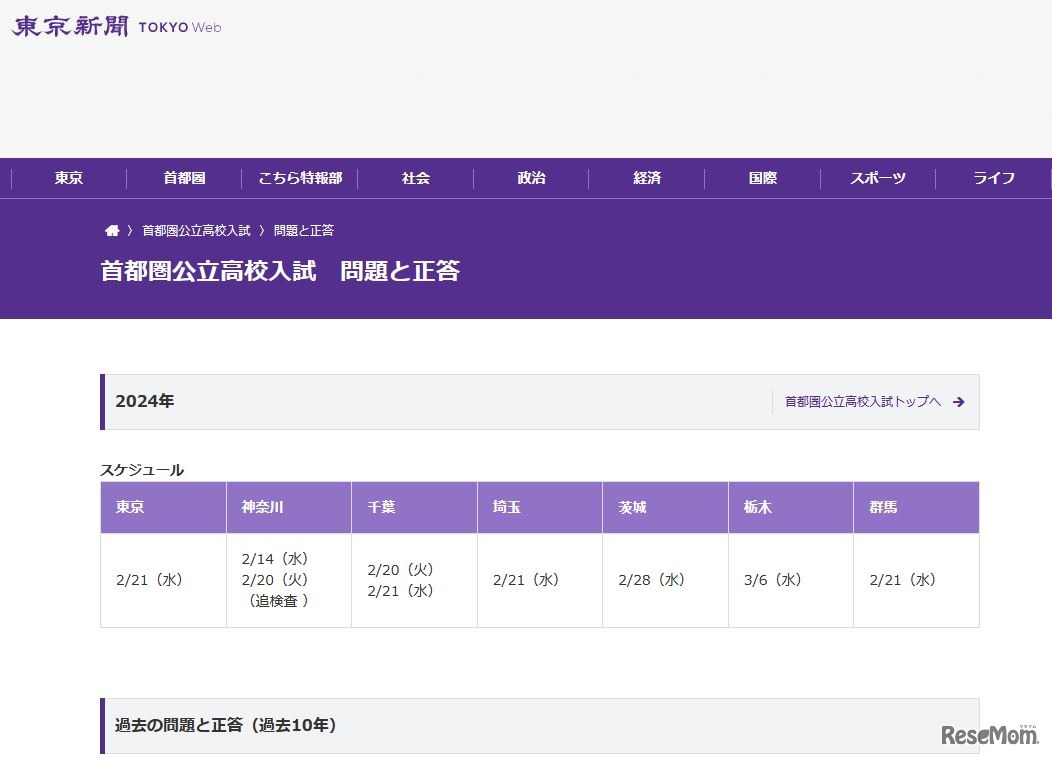
Task: Click the 栃木 schedule table header
Action: 791,507
